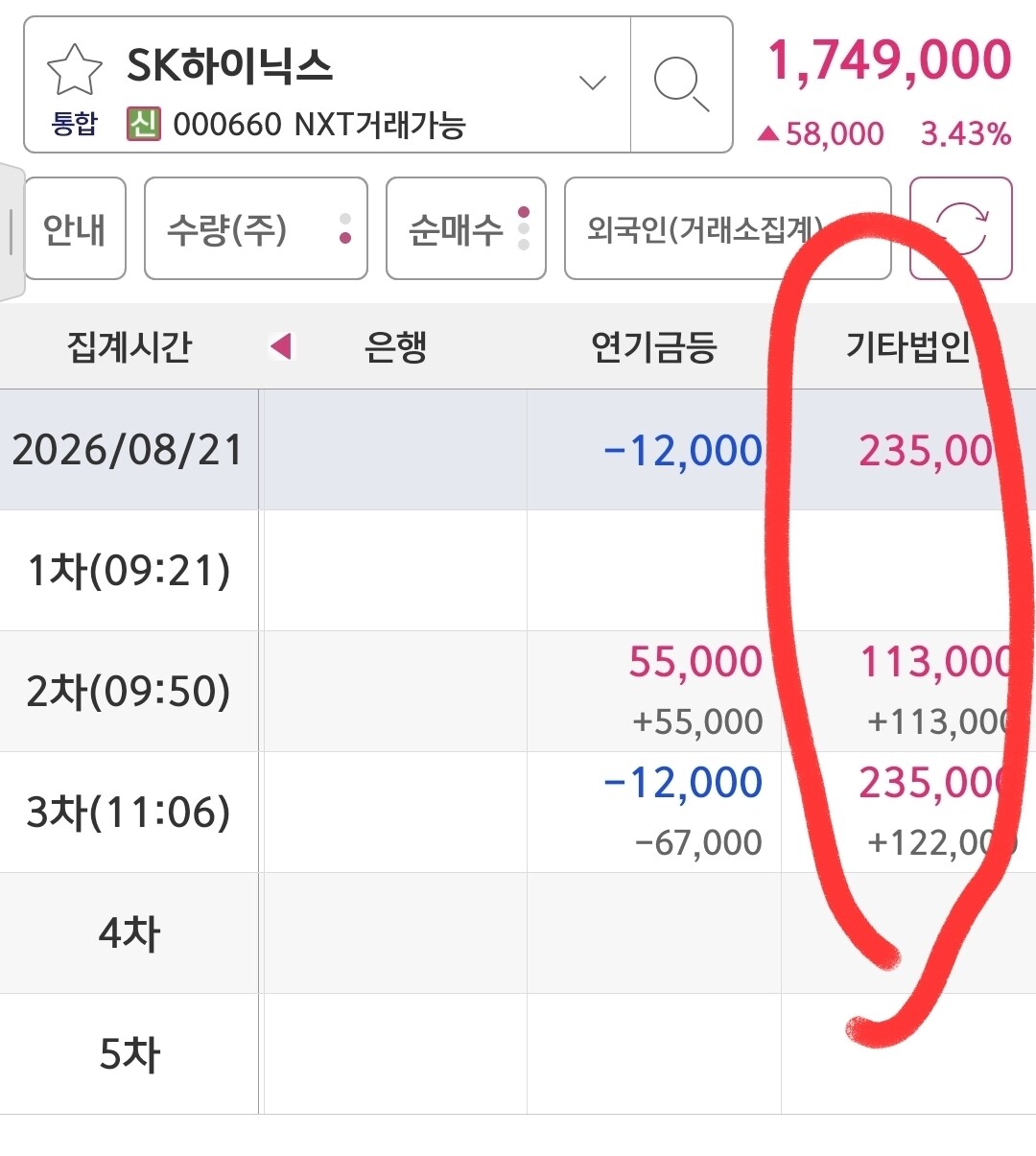This screenshot has height=1156, width=1036.
Task: Tap the favorite star icon
Action: [x=74, y=71]
